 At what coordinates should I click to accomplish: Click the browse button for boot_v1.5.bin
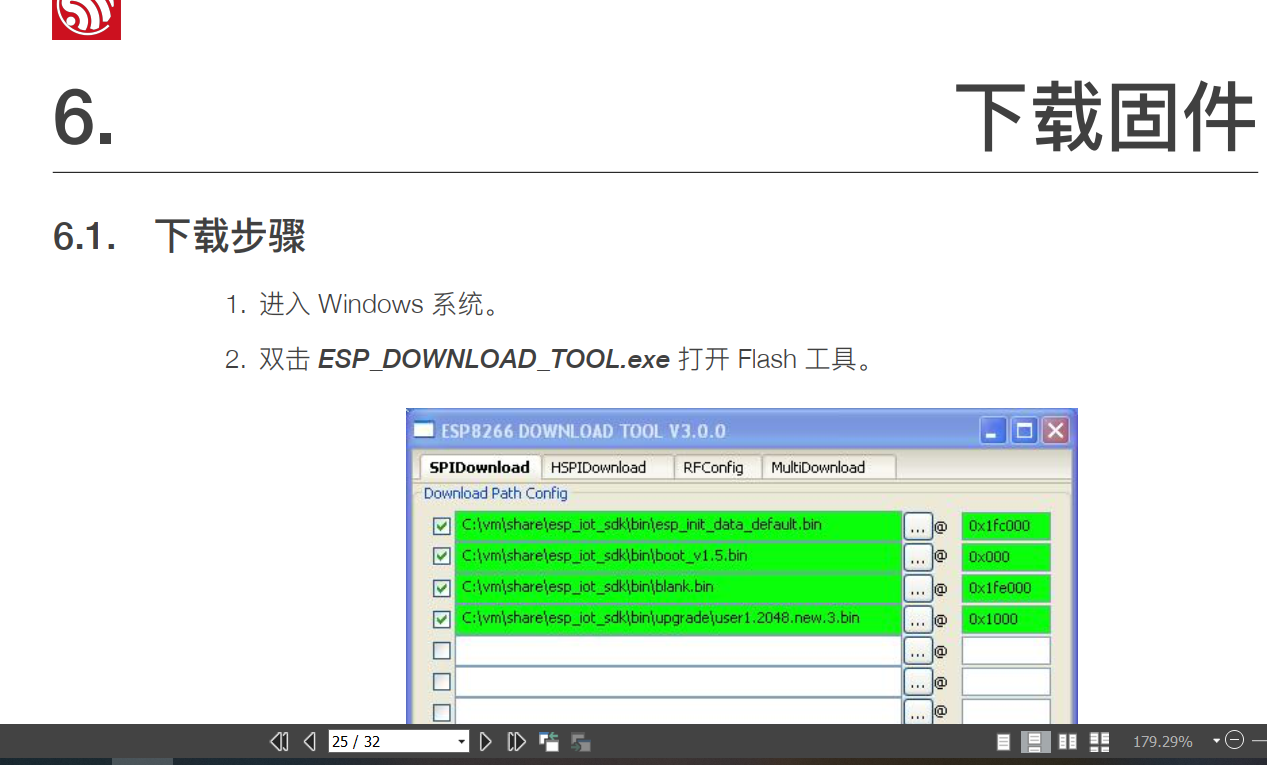pyautogui.click(x=918, y=557)
